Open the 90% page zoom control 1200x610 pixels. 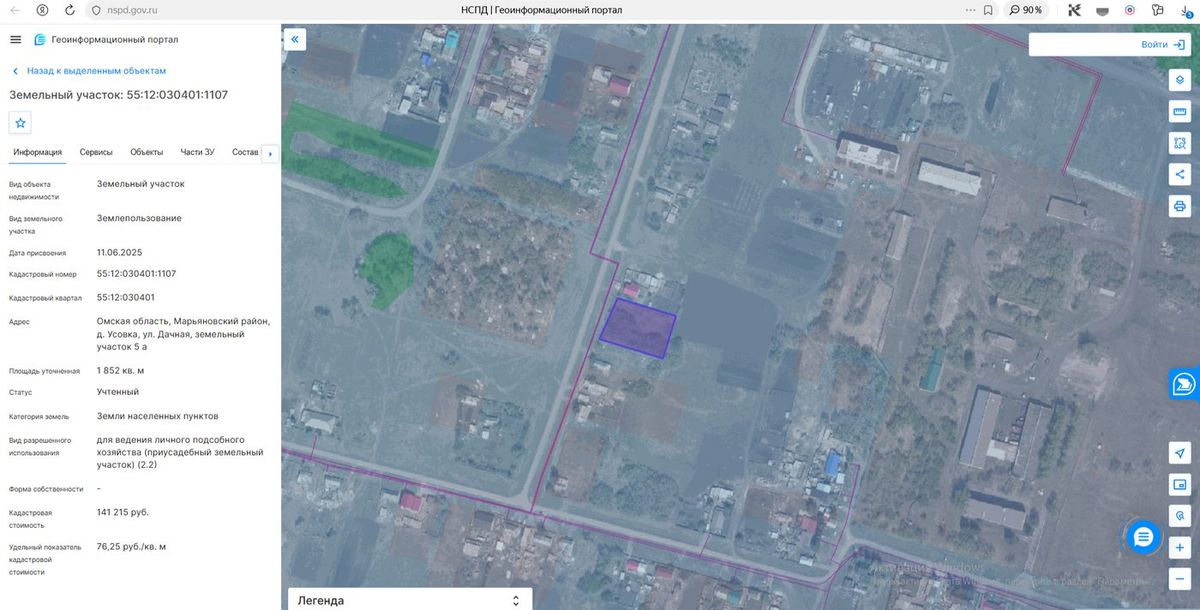pos(1026,10)
